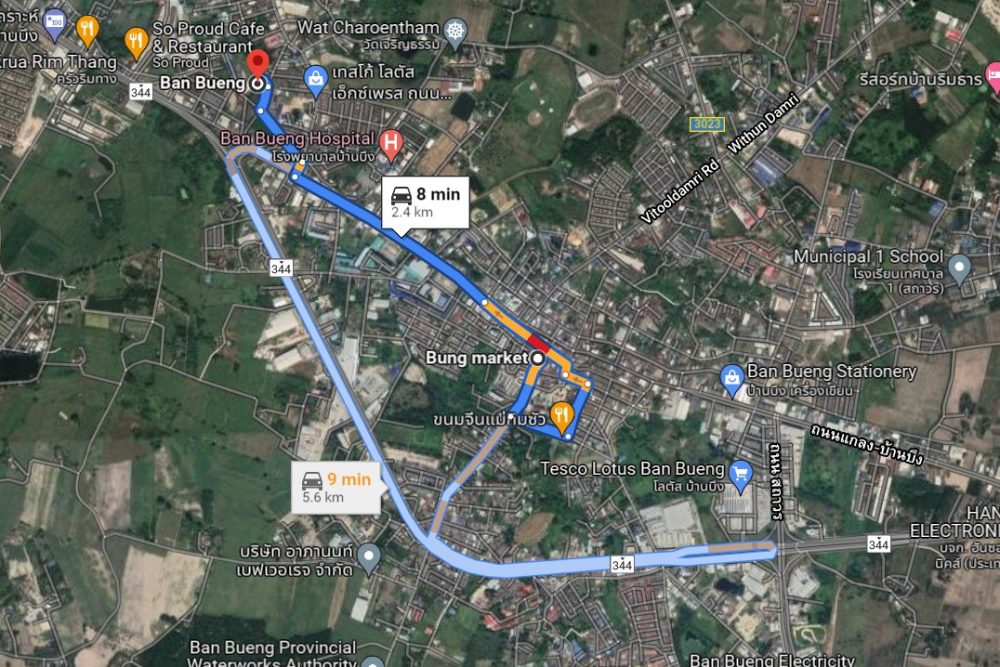Open the orange restaurant marker below Bung market
The image size is (1000, 667).
click(561, 418)
